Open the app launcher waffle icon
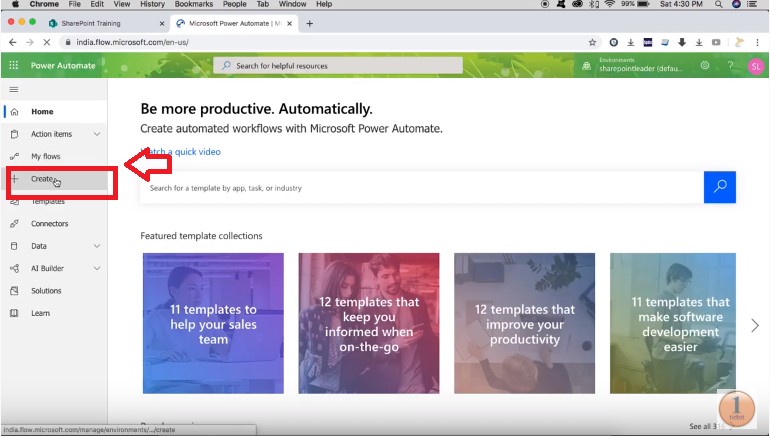The width and height of the screenshot is (770, 436). point(13,66)
